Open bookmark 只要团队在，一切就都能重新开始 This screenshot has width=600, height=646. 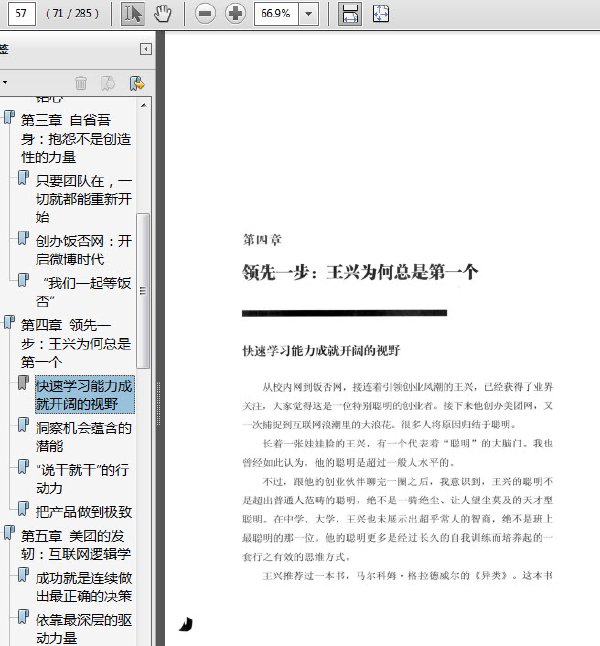84,199
